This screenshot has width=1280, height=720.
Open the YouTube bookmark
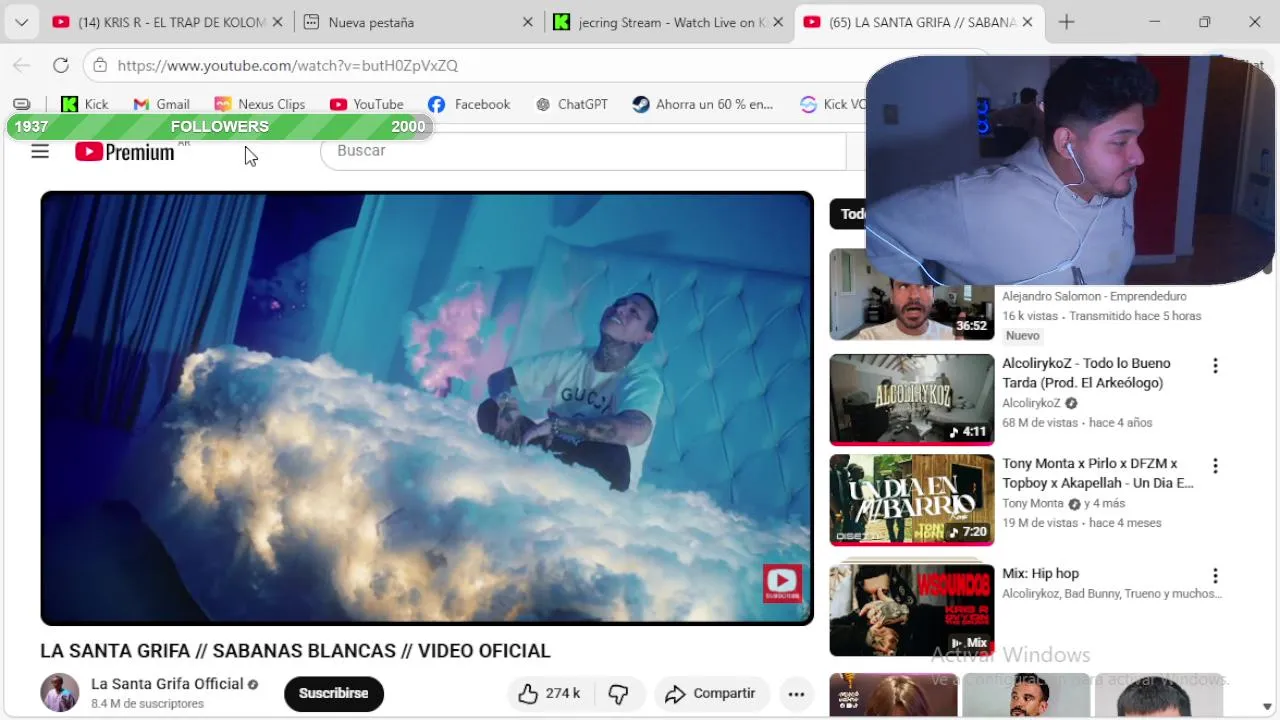367,104
